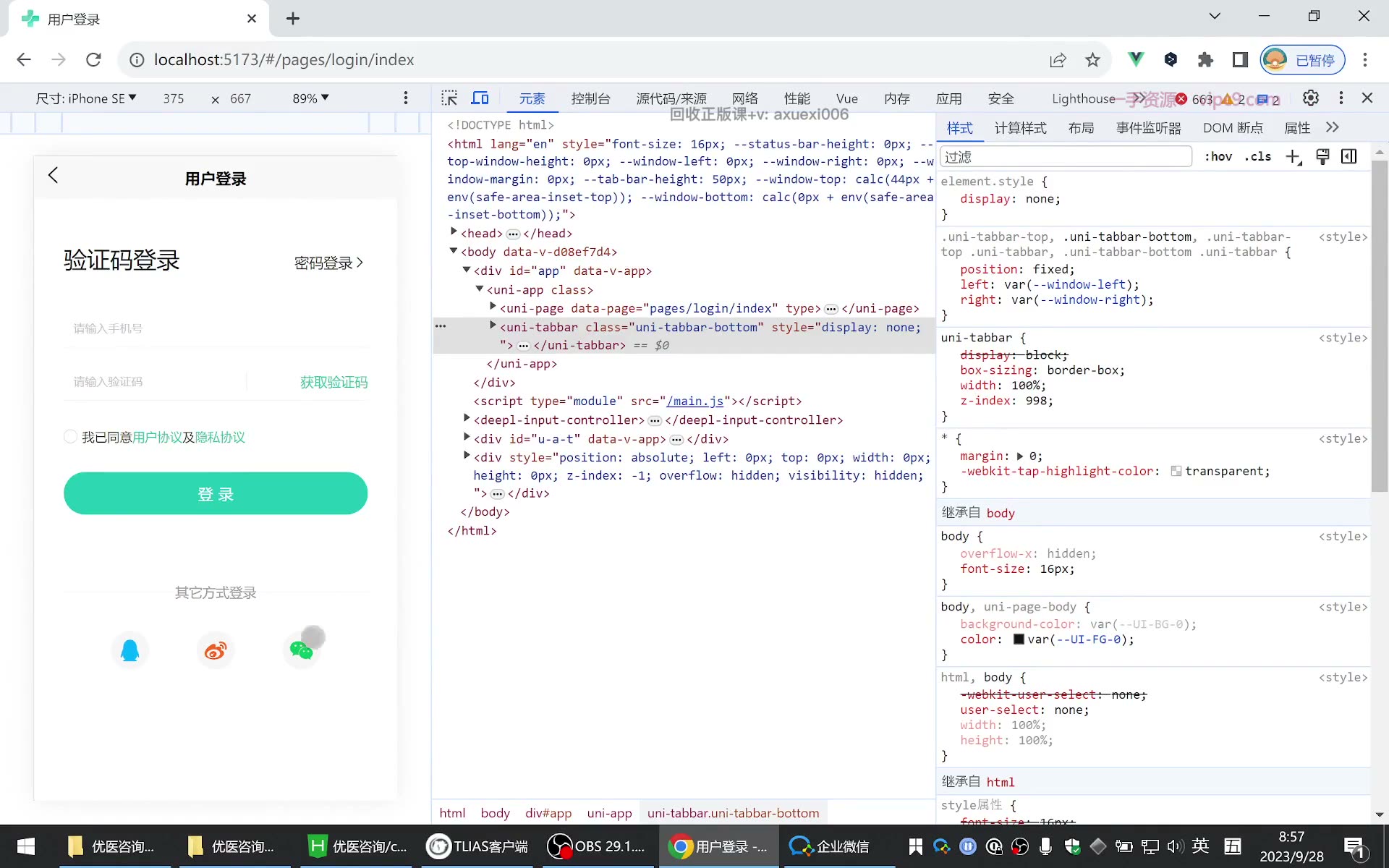Open the 网络 network tab
The width and height of the screenshot is (1389, 868).
click(745, 98)
